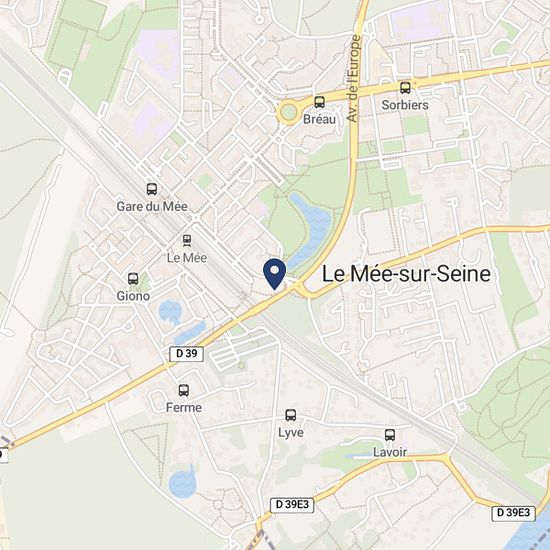
Task: Click the dark blue location pin marker
Action: pyautogui.click(x=275, y=274)
